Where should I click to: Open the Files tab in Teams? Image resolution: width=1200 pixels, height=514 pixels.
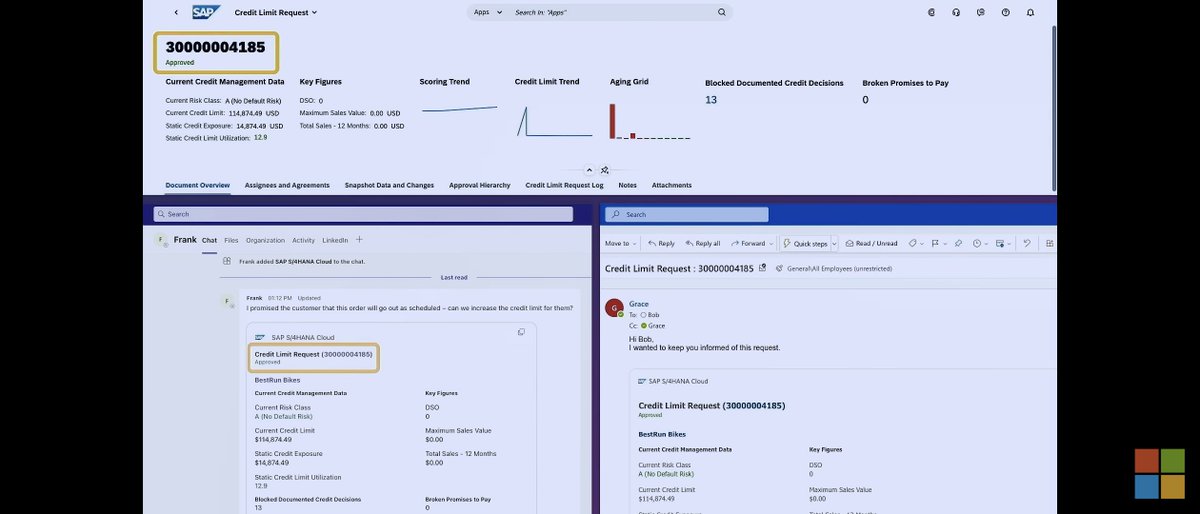pos(231,240)
